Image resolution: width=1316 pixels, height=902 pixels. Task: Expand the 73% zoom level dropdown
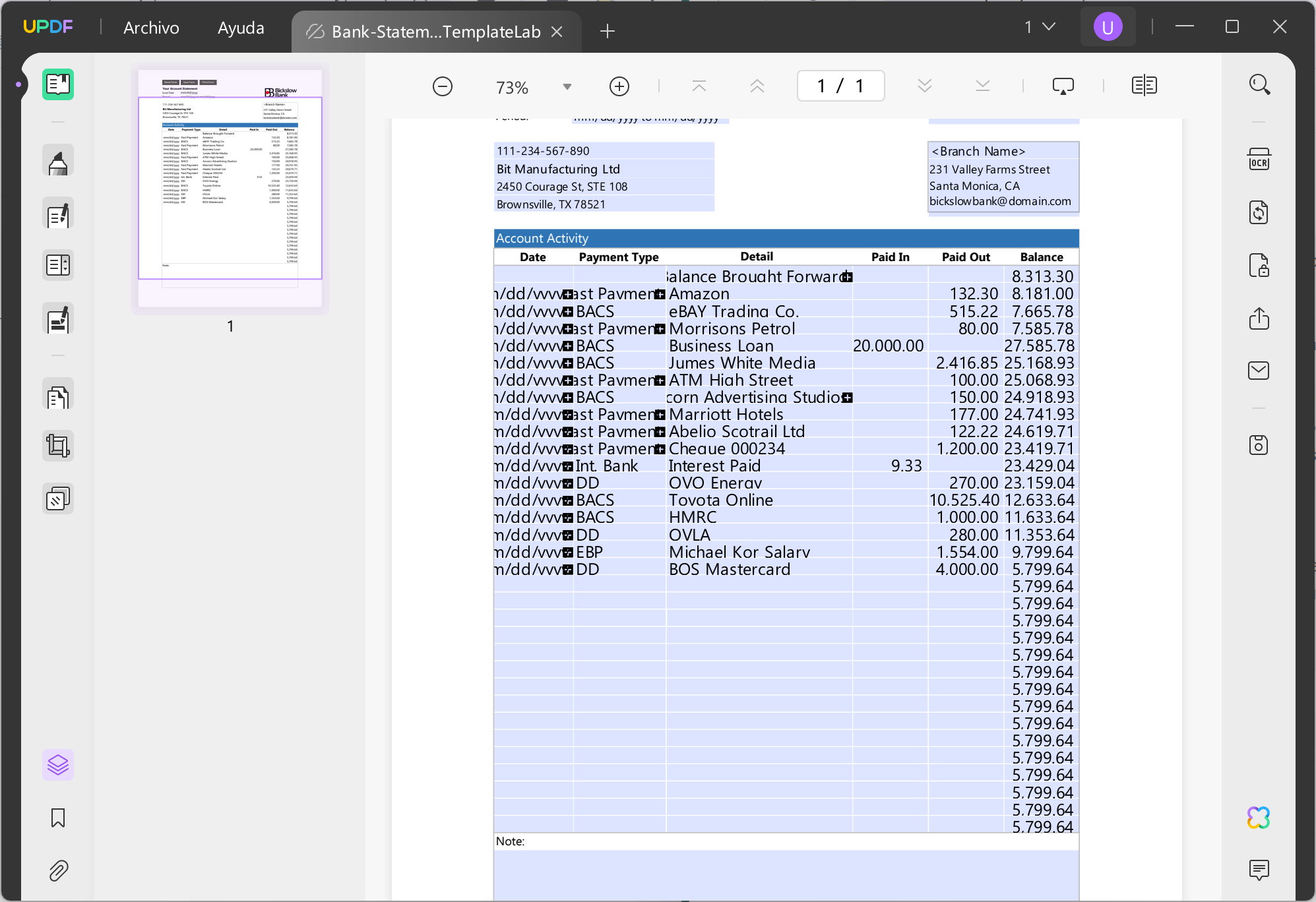pyautogui.click(x=567, y=87)
